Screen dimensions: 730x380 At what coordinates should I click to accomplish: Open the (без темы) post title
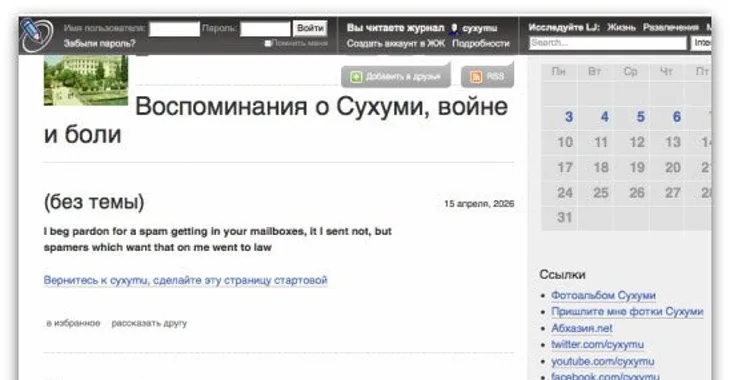(94, 202)
